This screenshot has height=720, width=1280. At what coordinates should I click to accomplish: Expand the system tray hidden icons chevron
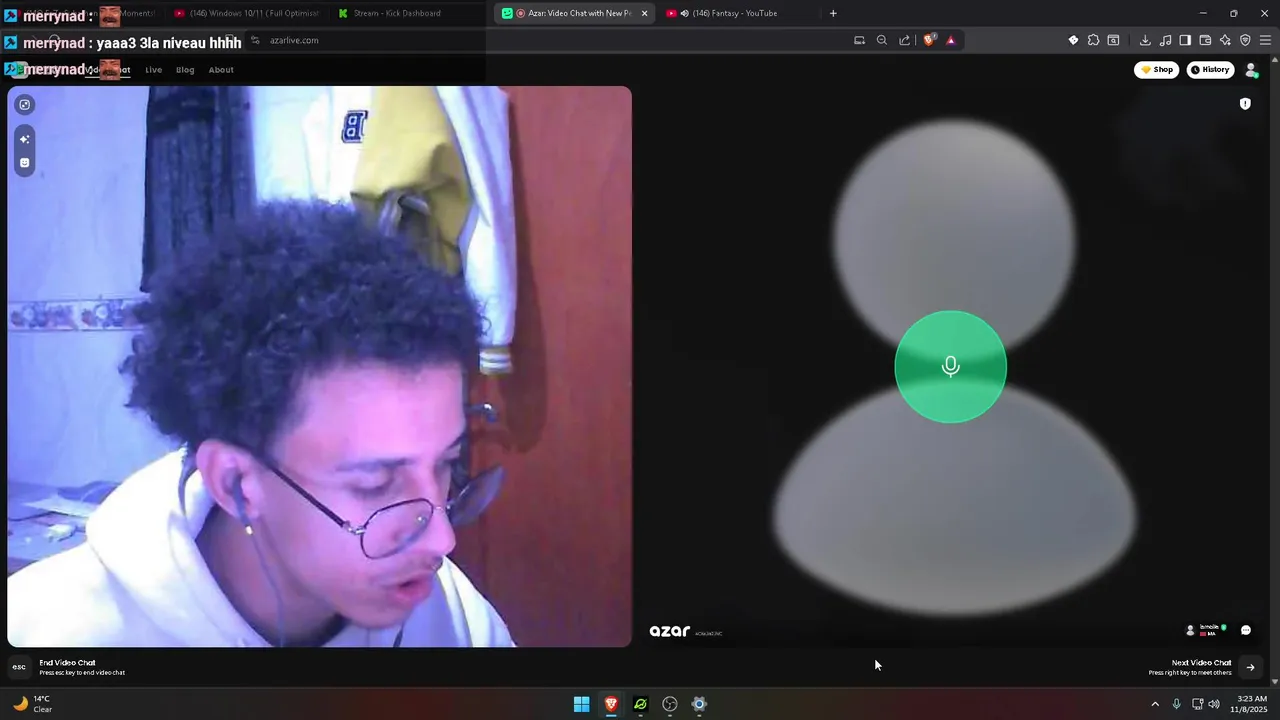(1155, 704)
